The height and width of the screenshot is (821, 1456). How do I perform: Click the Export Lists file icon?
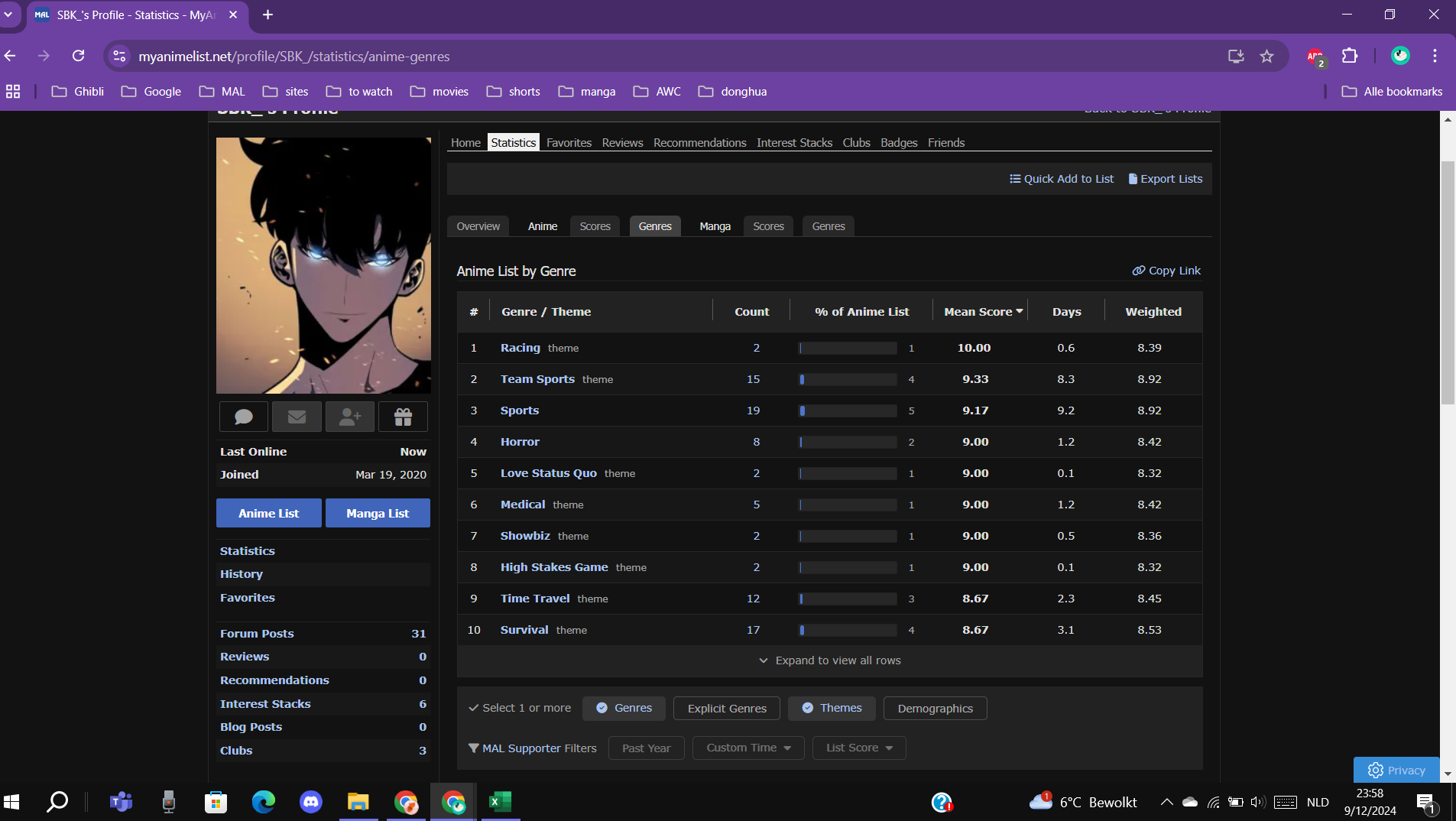pos(1133,179)
